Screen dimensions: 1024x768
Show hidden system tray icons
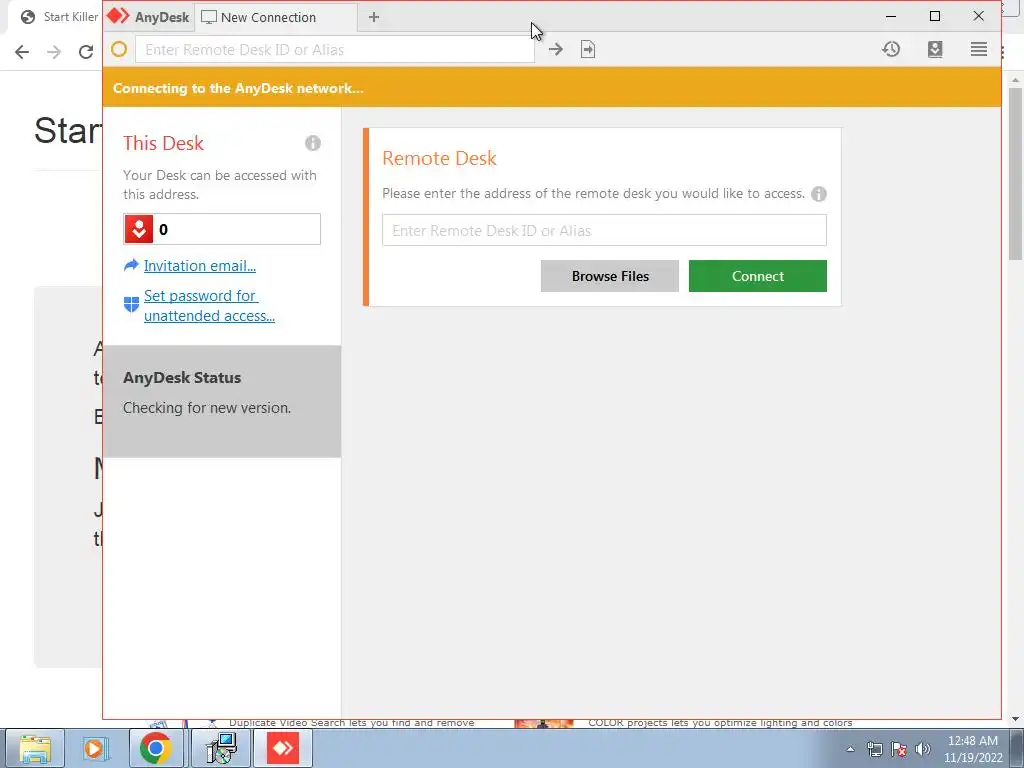point(850,749)
